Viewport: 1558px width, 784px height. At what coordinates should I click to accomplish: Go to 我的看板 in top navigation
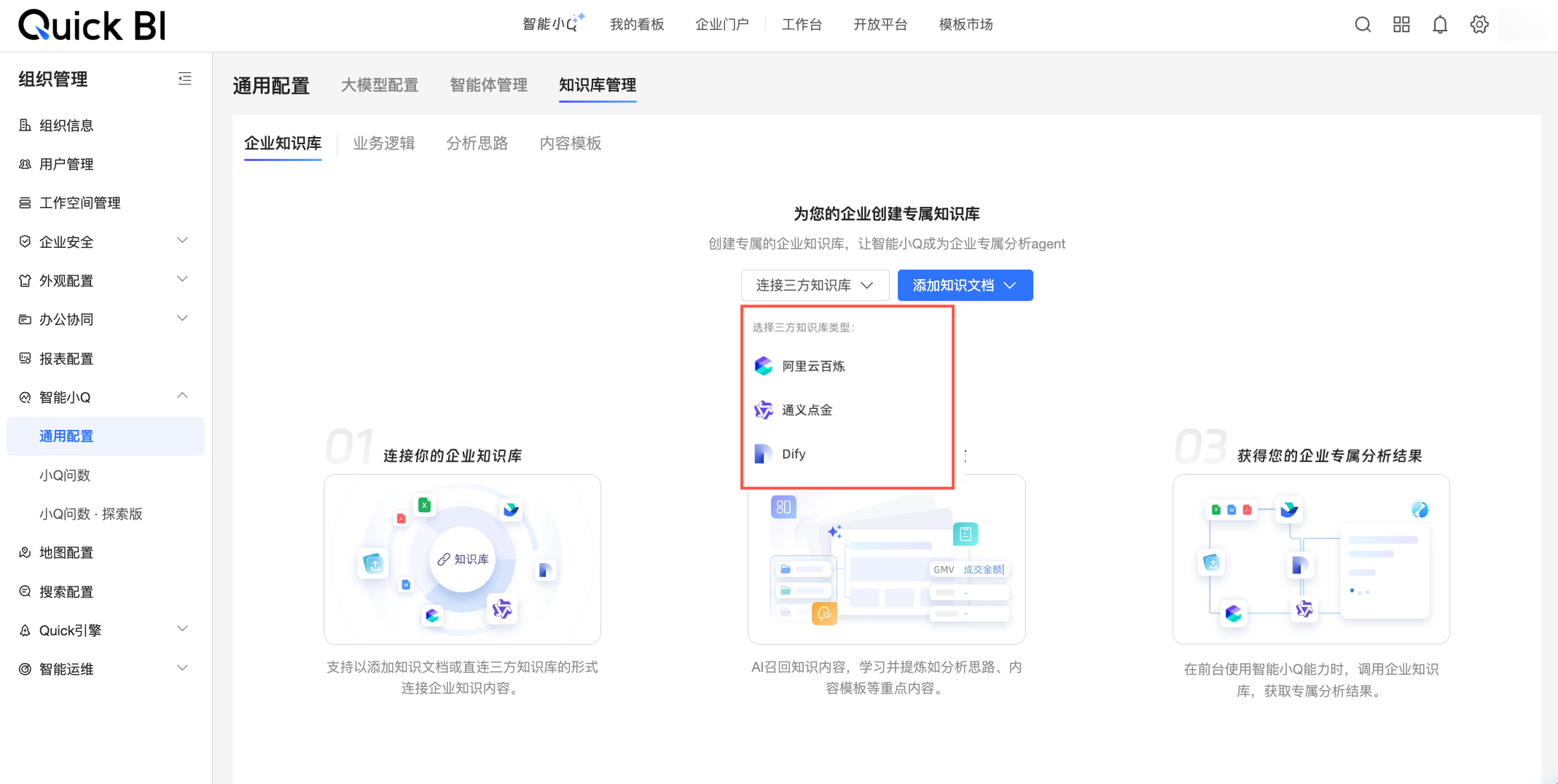637,25
